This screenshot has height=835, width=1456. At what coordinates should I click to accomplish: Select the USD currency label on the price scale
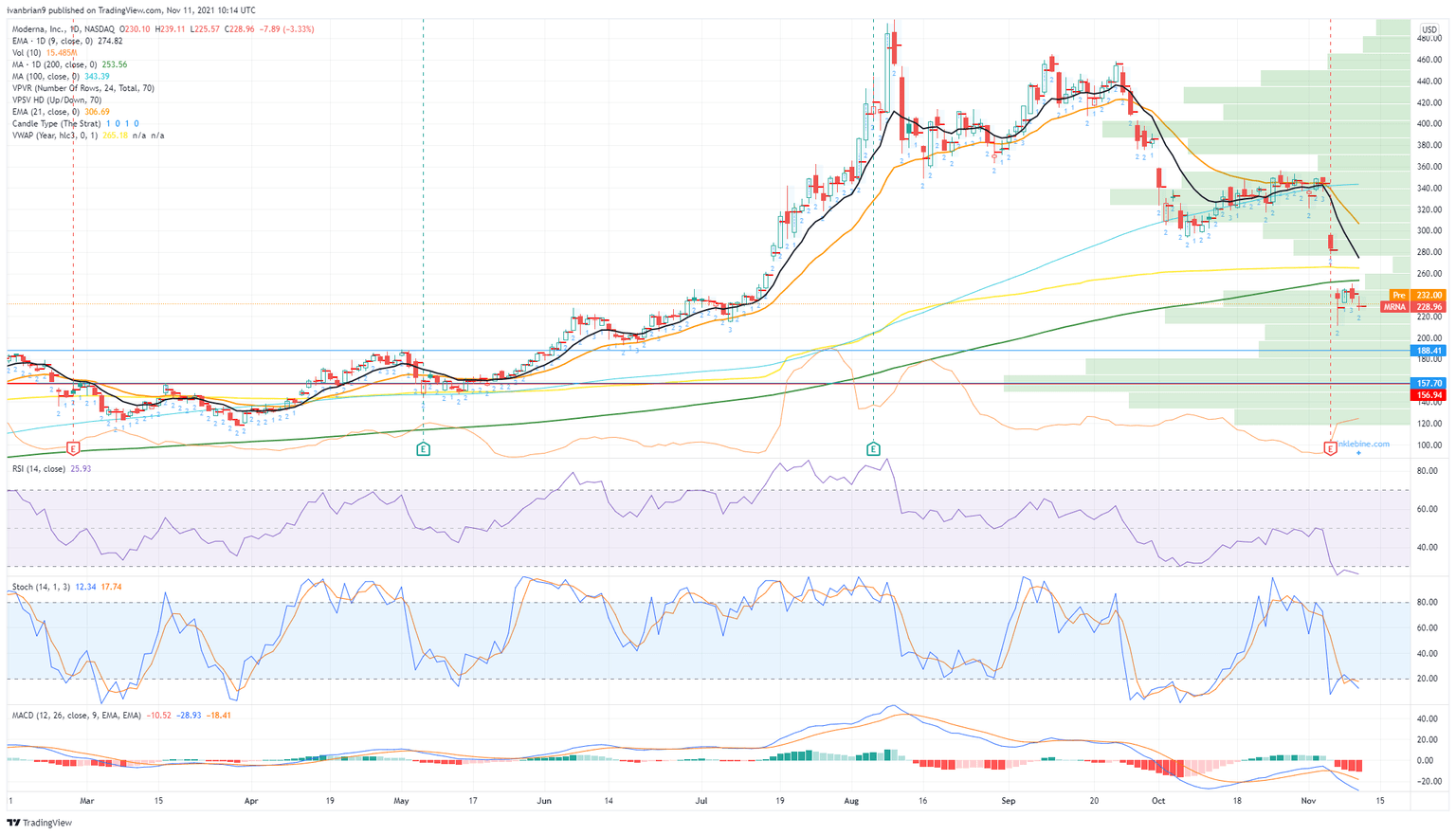(x=1429, y=29)
